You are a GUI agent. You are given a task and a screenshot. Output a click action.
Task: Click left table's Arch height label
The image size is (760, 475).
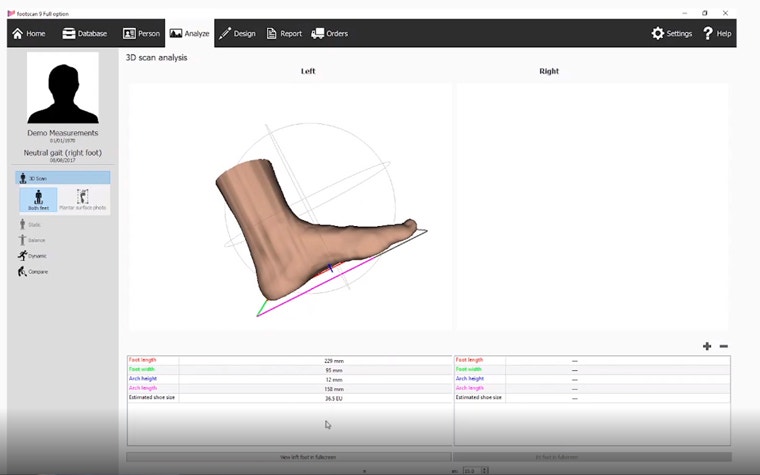coord(142,379)
